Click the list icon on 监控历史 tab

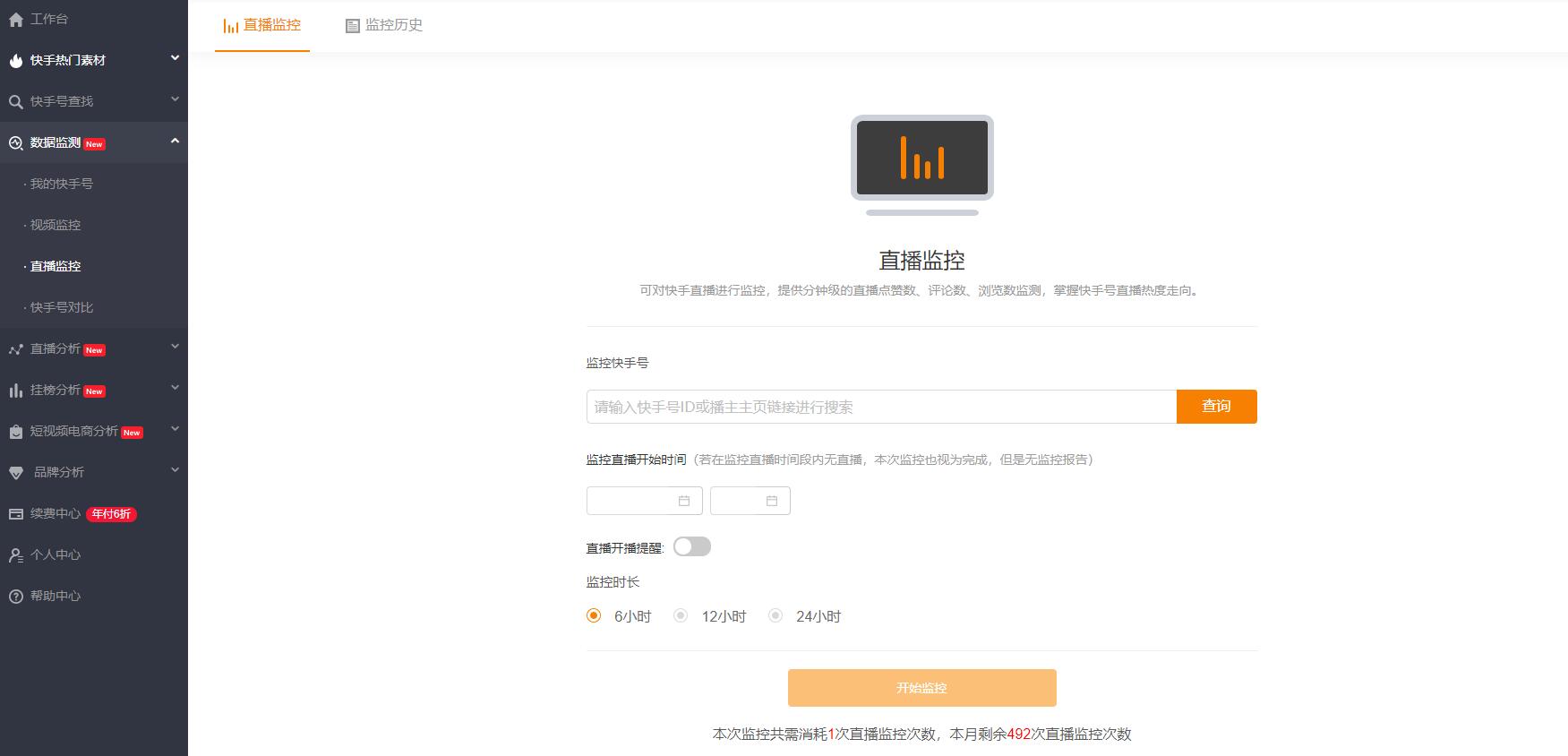coord(352,26)
